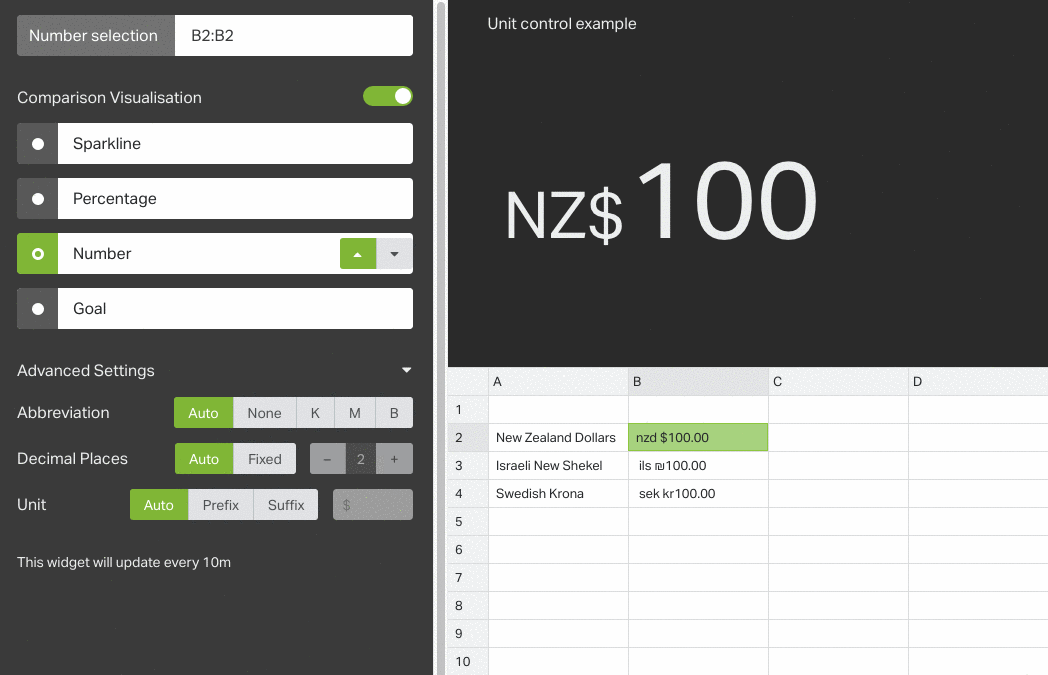Click the vertical divider scrollbar between the panels

[441, 338]
